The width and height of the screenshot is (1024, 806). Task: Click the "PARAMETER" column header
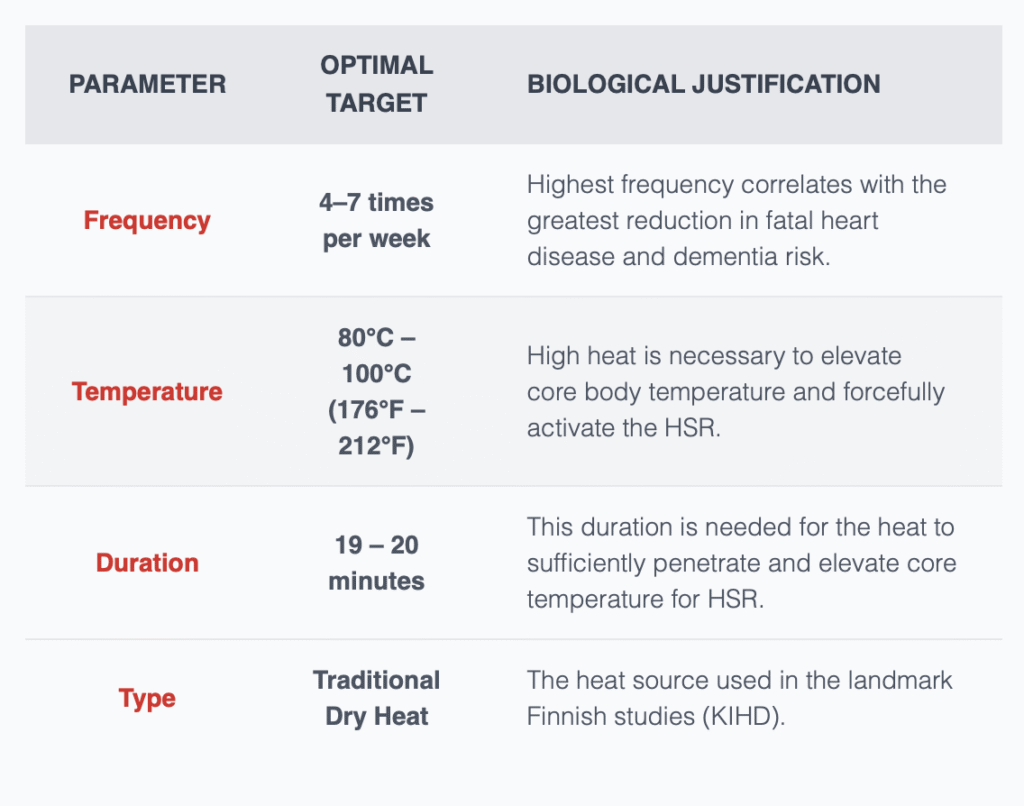147,84
